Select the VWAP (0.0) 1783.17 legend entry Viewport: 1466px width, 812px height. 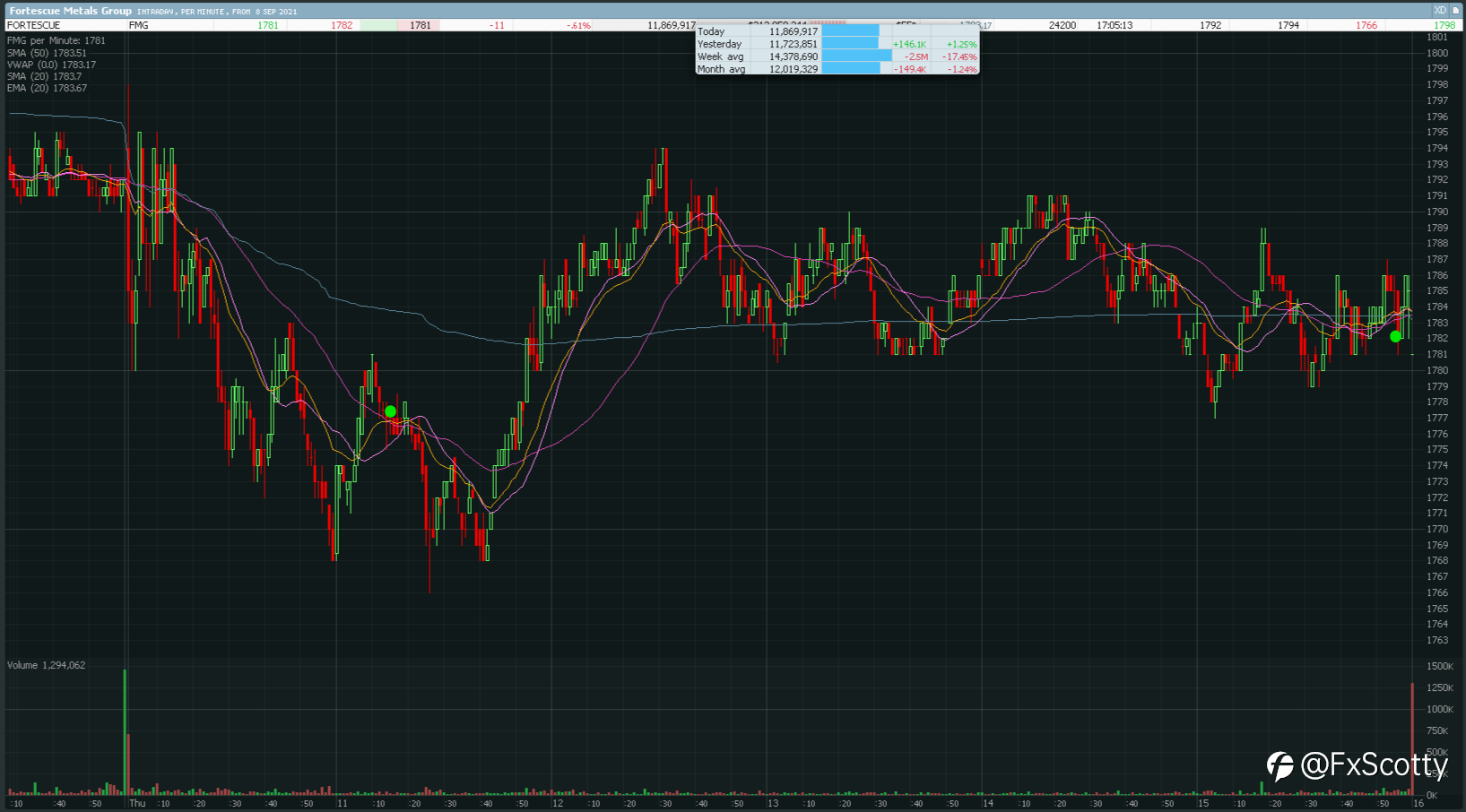point(51,65)
